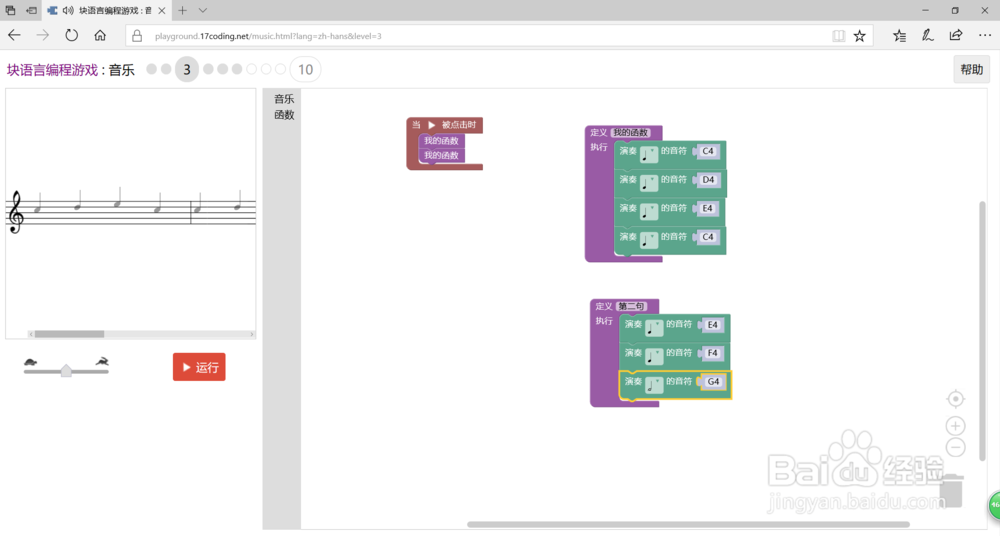Click the address bar URL
The height and width of the screenshot is (536, 1000).
tap(268, 36)
